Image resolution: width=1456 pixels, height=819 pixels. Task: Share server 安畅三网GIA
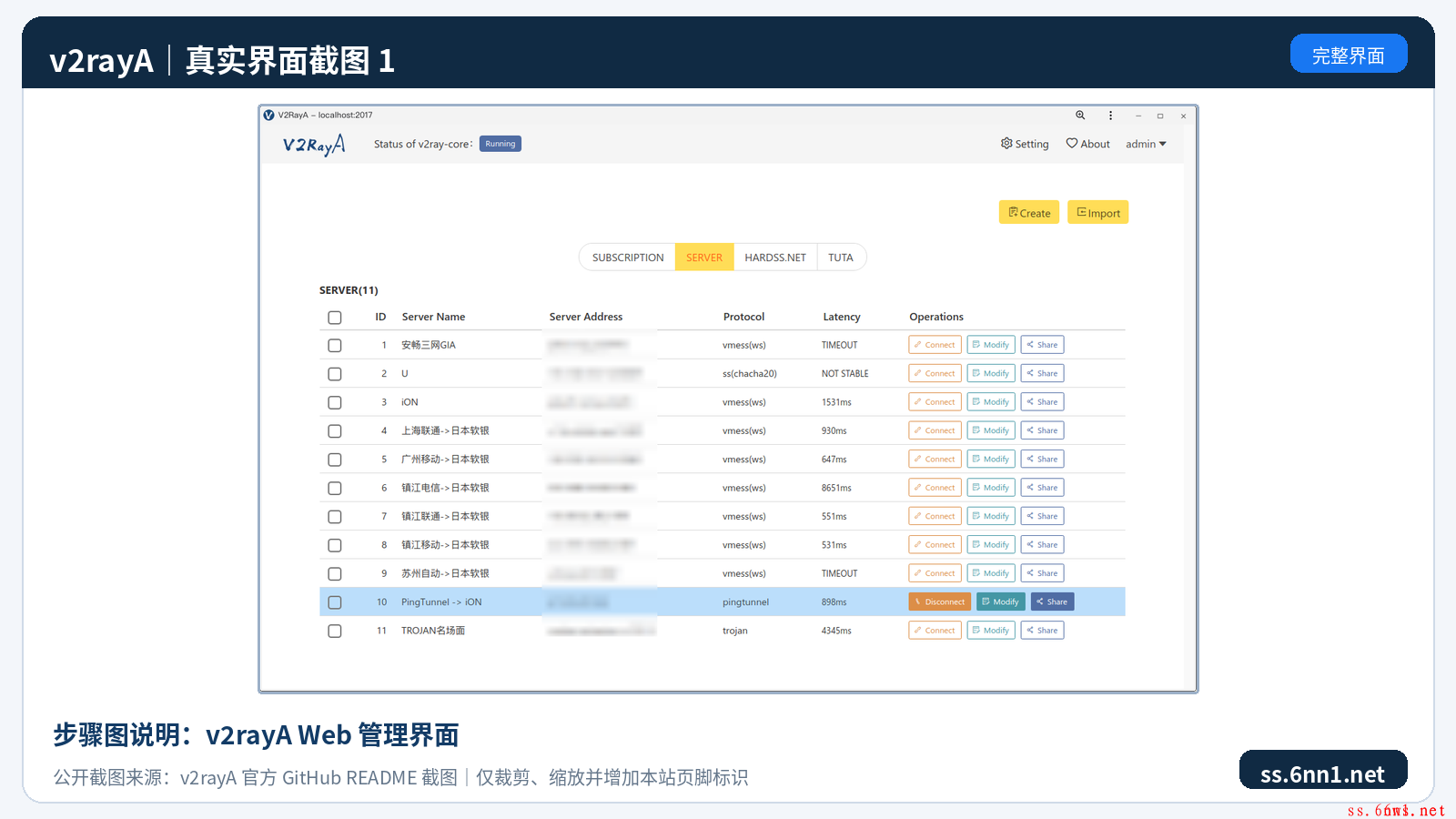tap(1042, 345)
